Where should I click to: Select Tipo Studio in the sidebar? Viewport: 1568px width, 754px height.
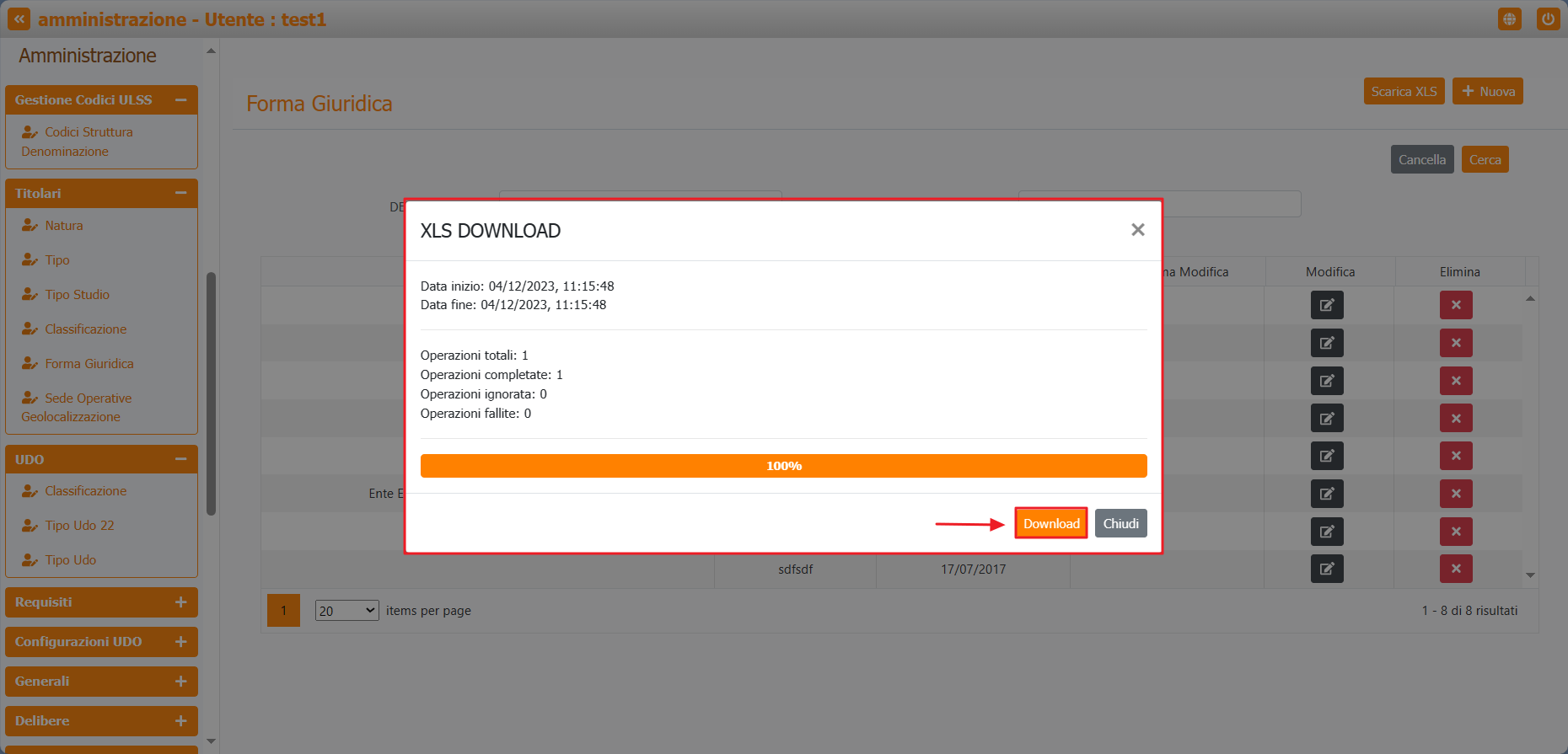pyautogui.click(x=77, y=295)
